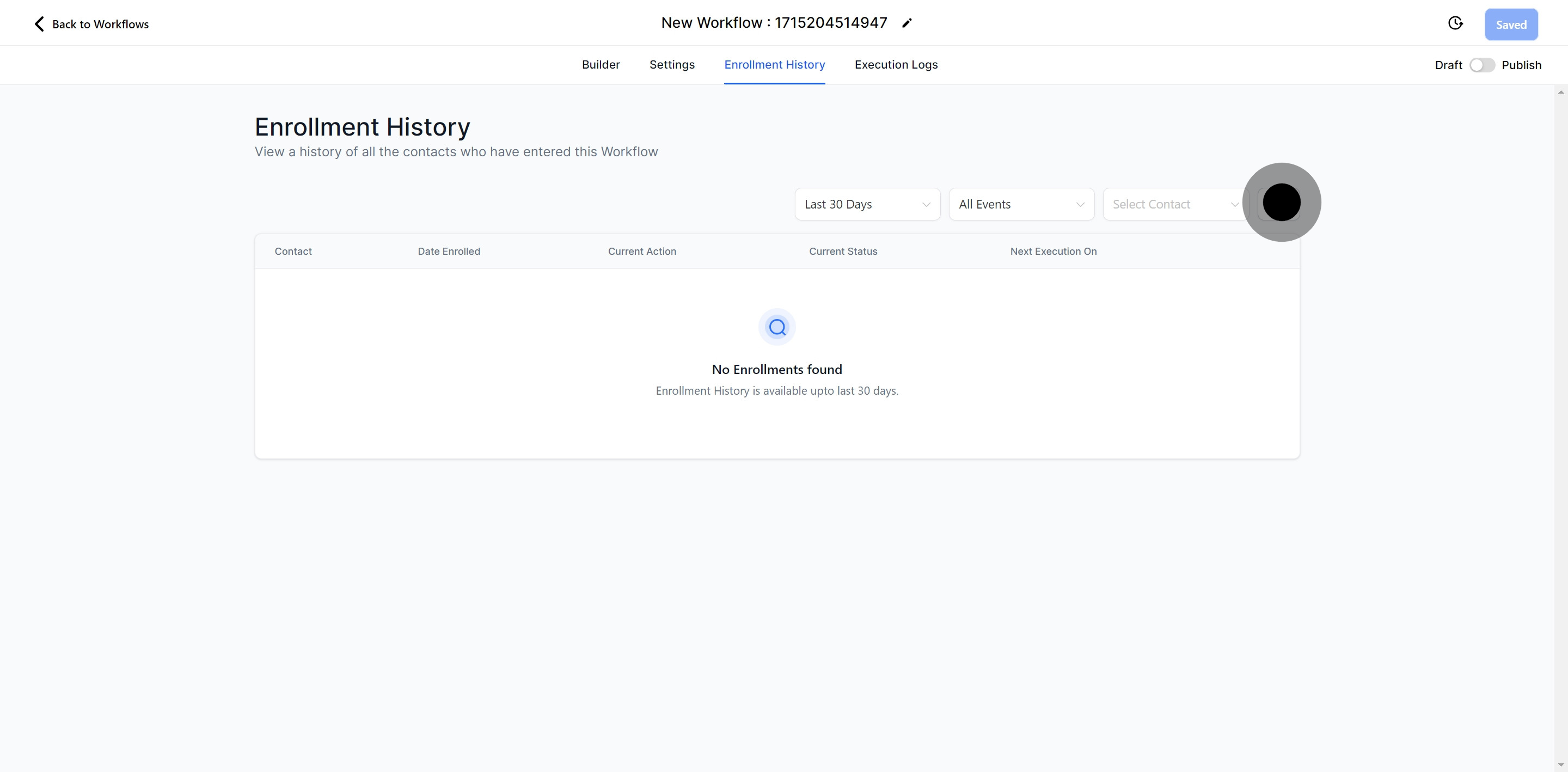Click the Saved button
This screenshot has height=772, width=1568.
(x=1511, y=24)
